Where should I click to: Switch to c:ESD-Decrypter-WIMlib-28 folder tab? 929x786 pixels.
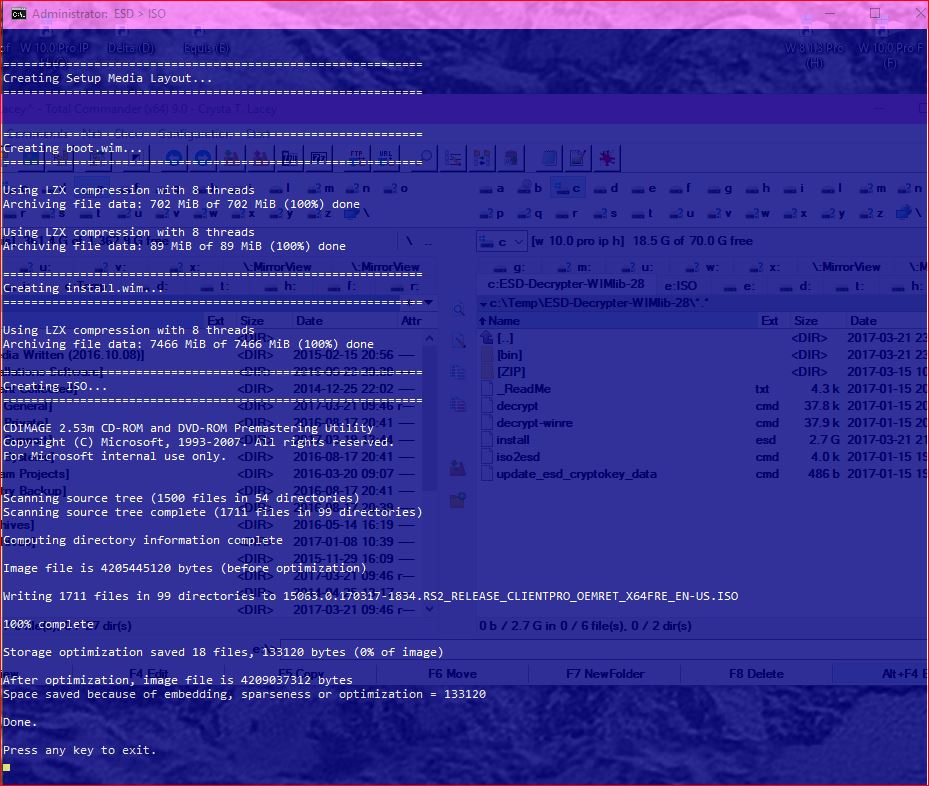click(x=565, y=285)
